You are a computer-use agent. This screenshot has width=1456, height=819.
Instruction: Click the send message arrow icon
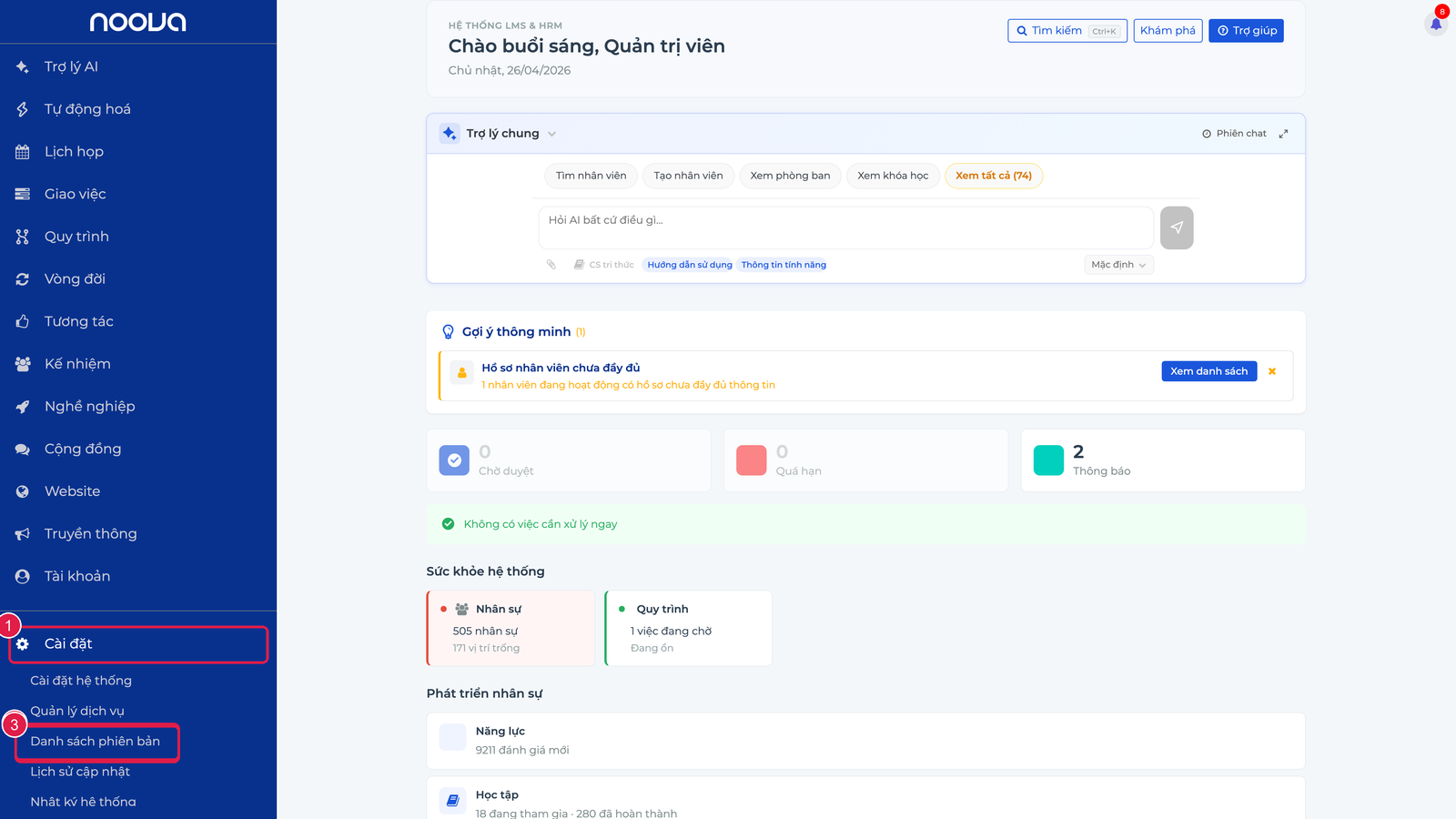(1177, 227)
